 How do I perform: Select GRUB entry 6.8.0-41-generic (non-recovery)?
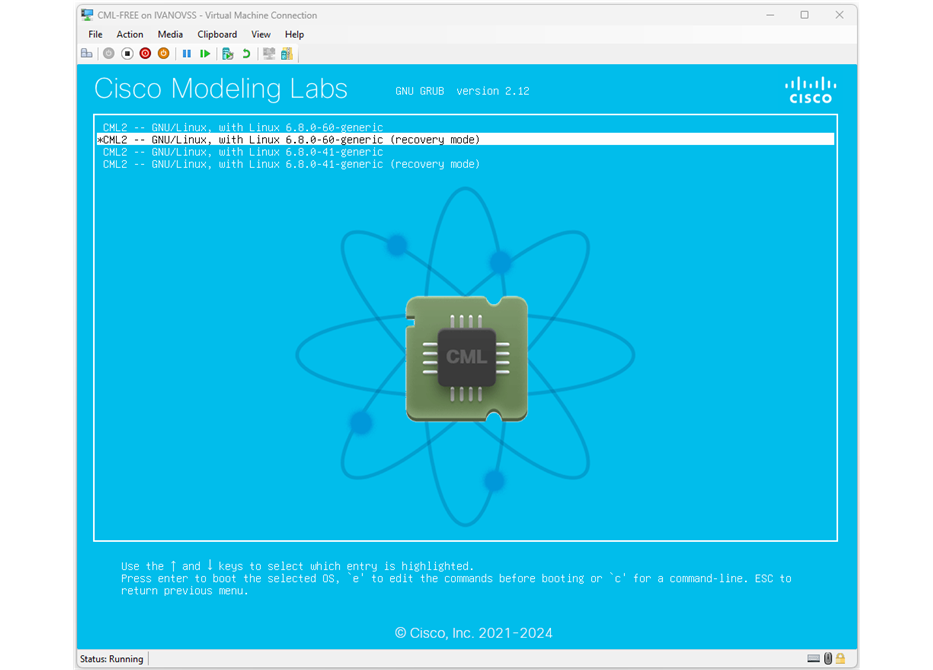click(x=465, y=152)
